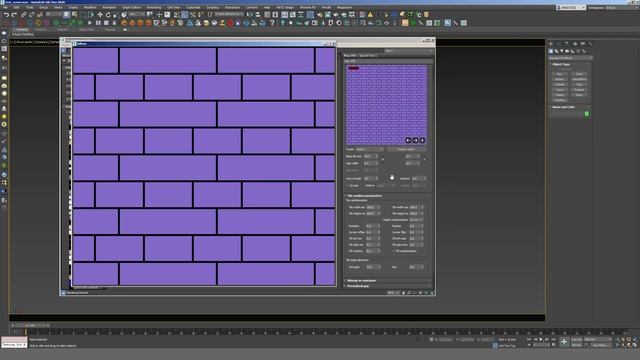Open the Rendering menu
This screenshot has height=360, width=640.
coord(154,7)
